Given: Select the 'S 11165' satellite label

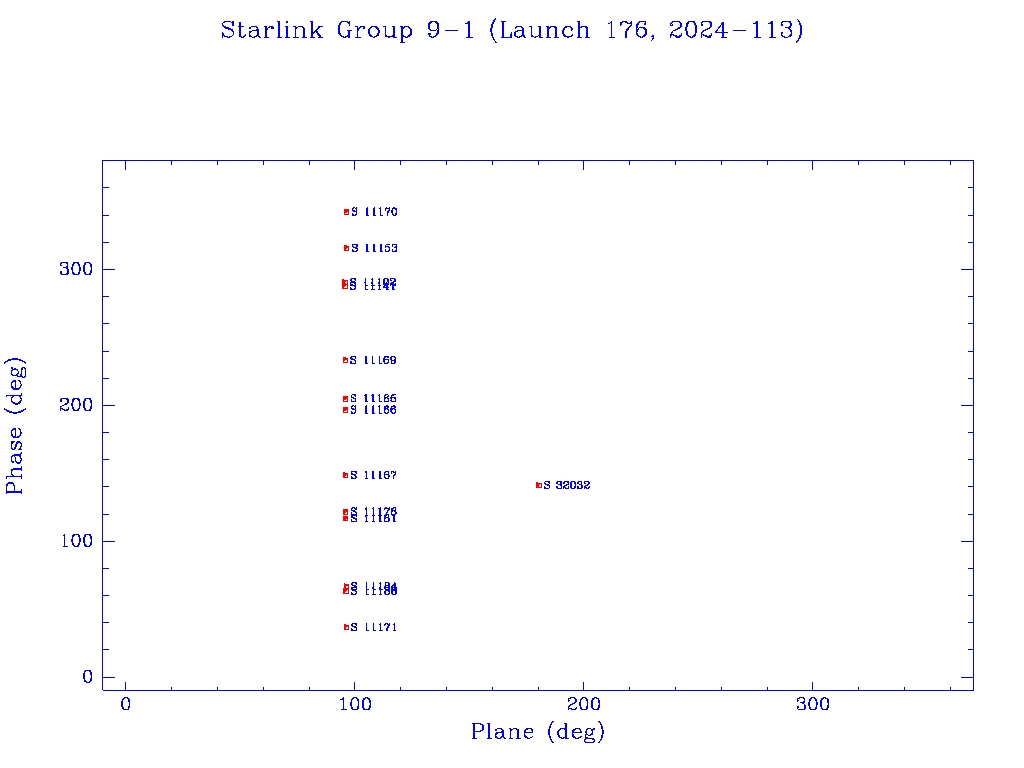Looking at the screenshot, I should pos(374,398).
